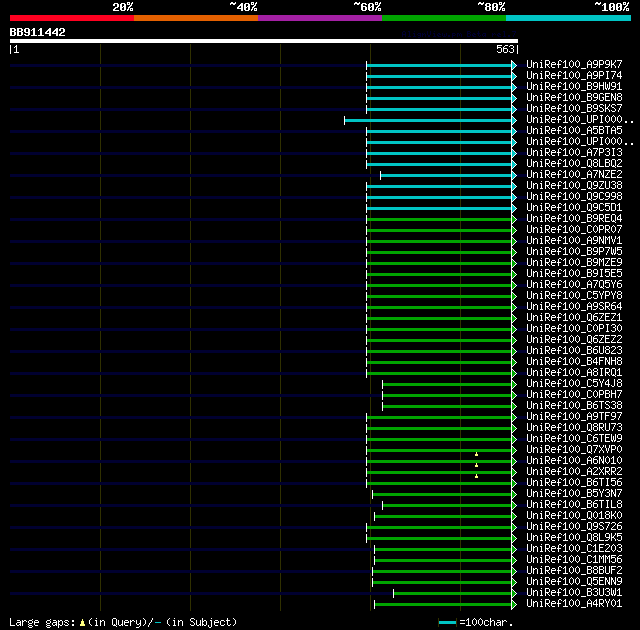Click the cyan ~100% identity legend segment
The image size is (640, 630).
pos(568,18)
